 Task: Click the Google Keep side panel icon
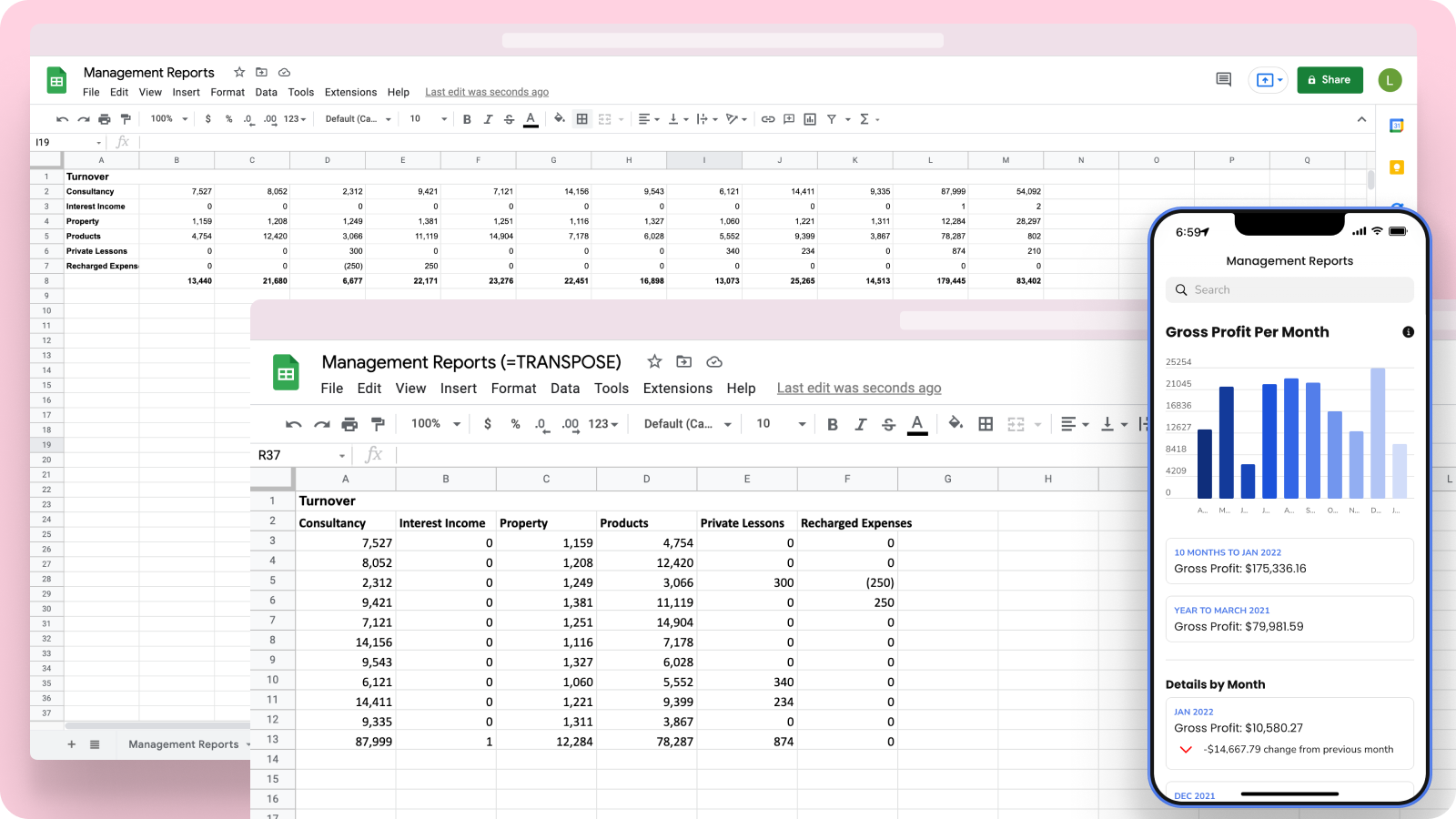pos(1396,167)
